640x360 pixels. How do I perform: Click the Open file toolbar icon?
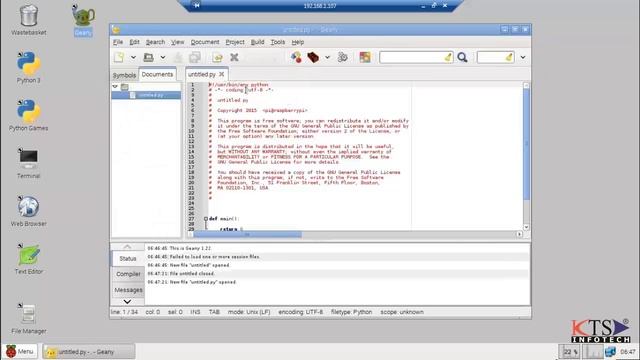click(149, 58)
